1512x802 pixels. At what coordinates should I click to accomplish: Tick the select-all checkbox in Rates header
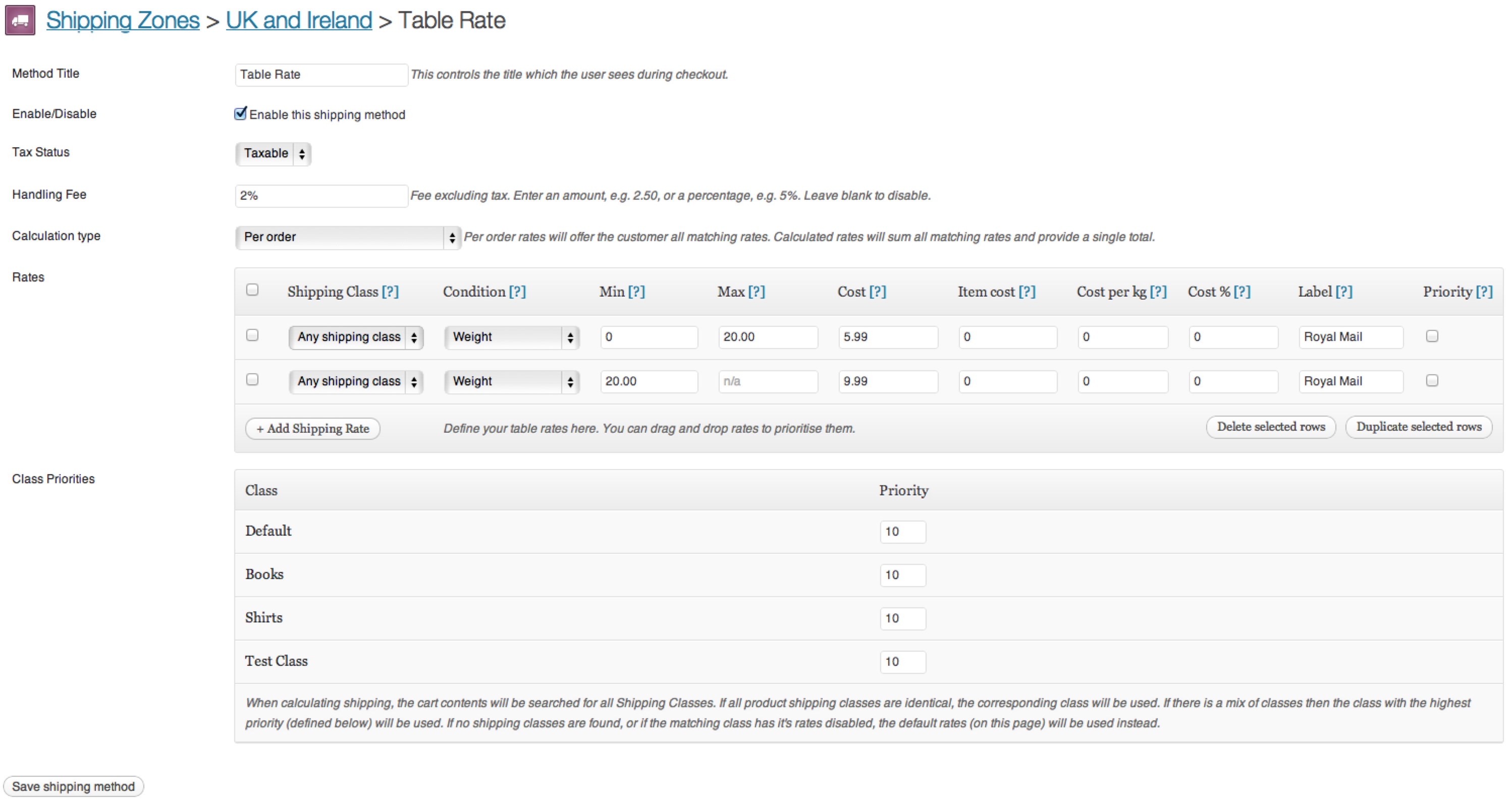[252, 290]
